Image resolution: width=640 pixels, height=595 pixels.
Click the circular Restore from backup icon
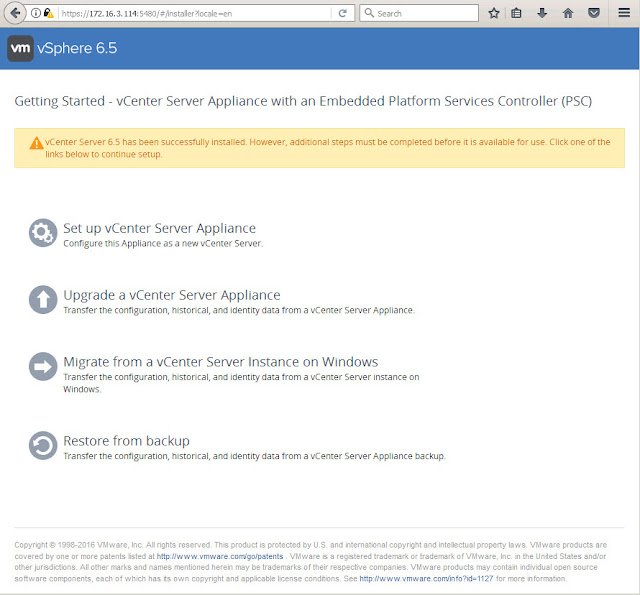43,445
